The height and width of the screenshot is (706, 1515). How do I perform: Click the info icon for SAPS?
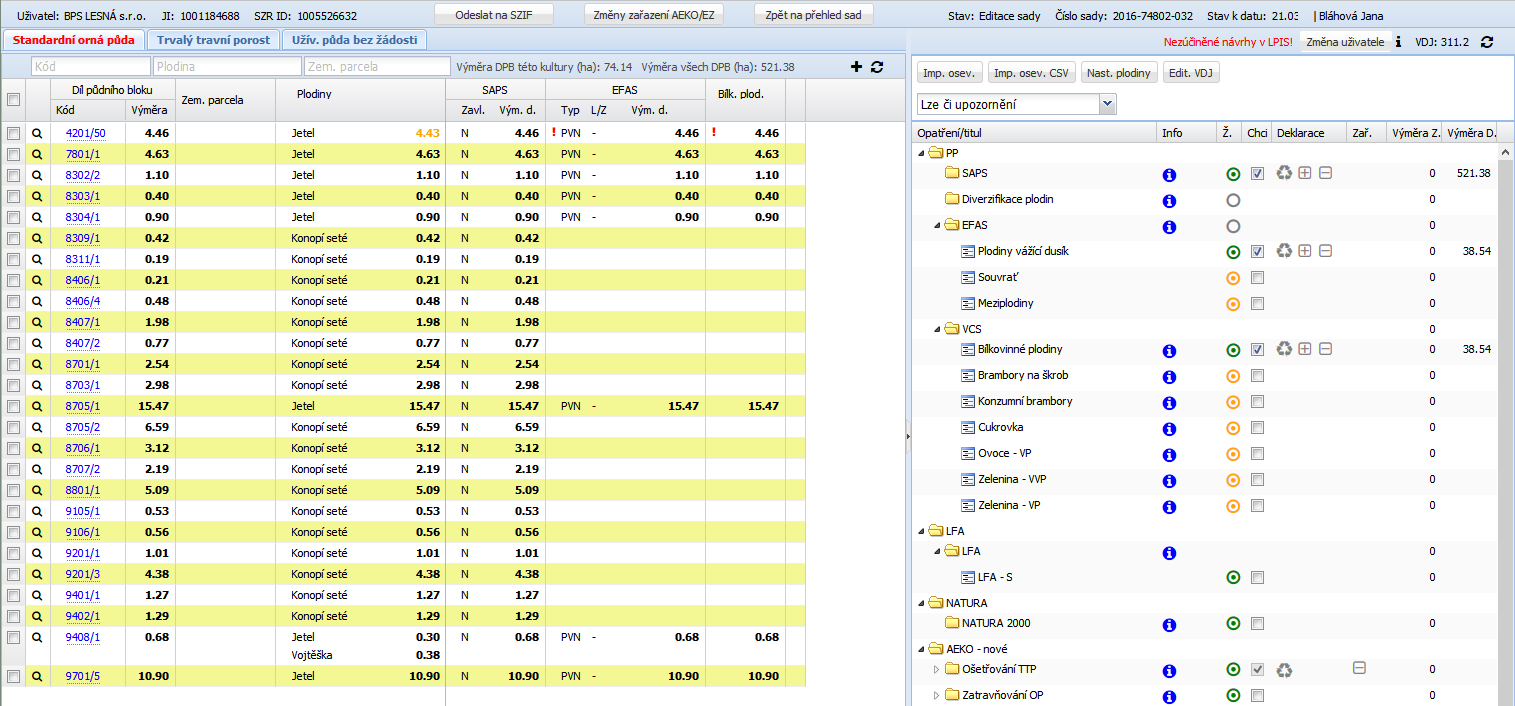tap(1169, 174)
